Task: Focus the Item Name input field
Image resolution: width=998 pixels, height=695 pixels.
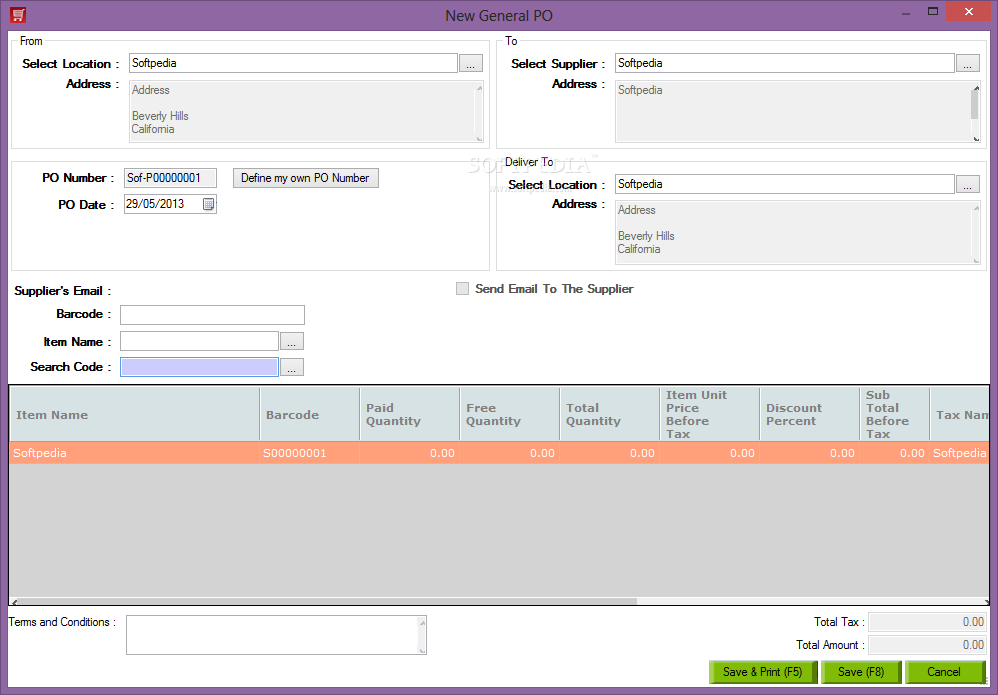Action: pyautogui.click(x=199, y=341)
